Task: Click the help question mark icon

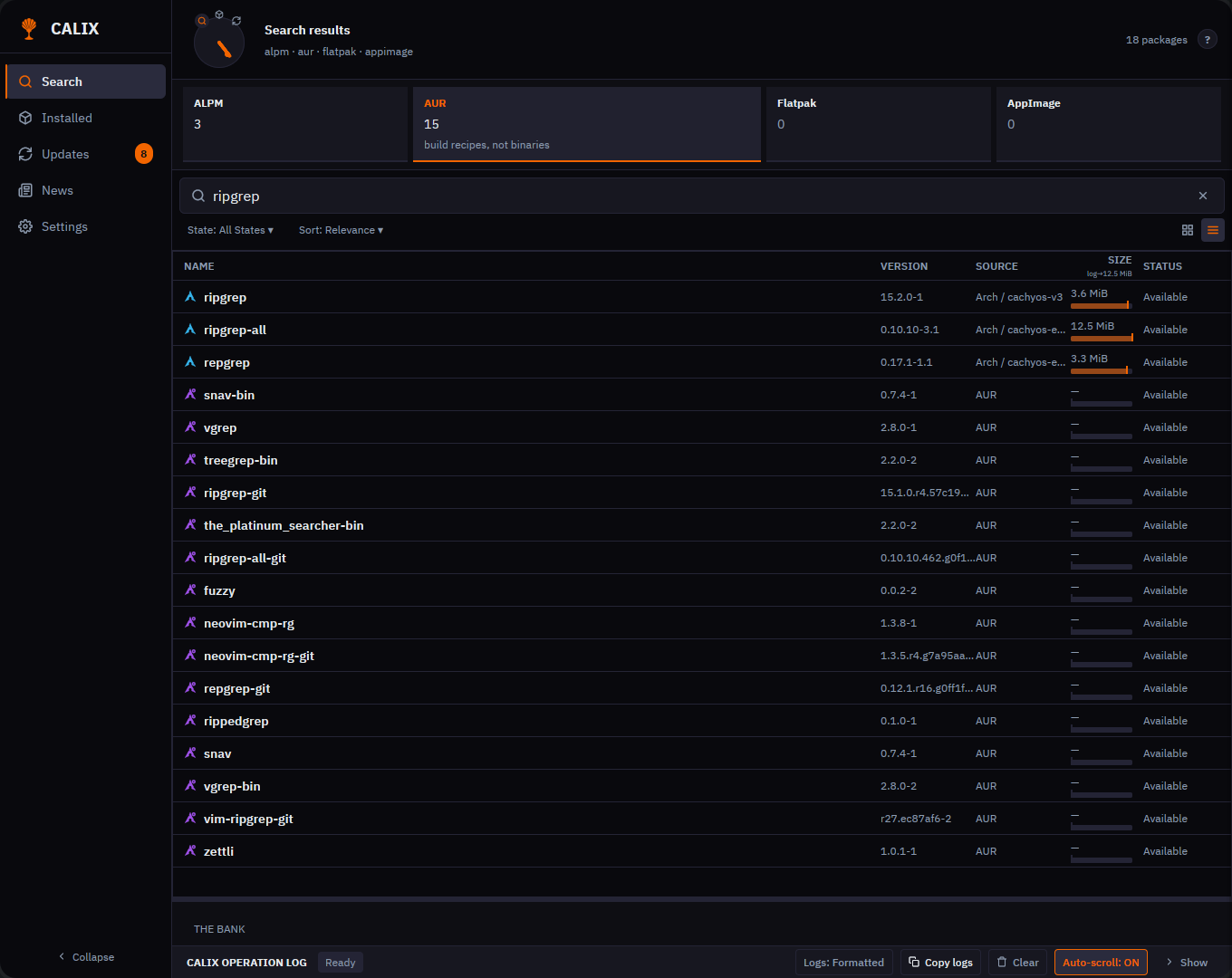Action: pos(1207,40)
